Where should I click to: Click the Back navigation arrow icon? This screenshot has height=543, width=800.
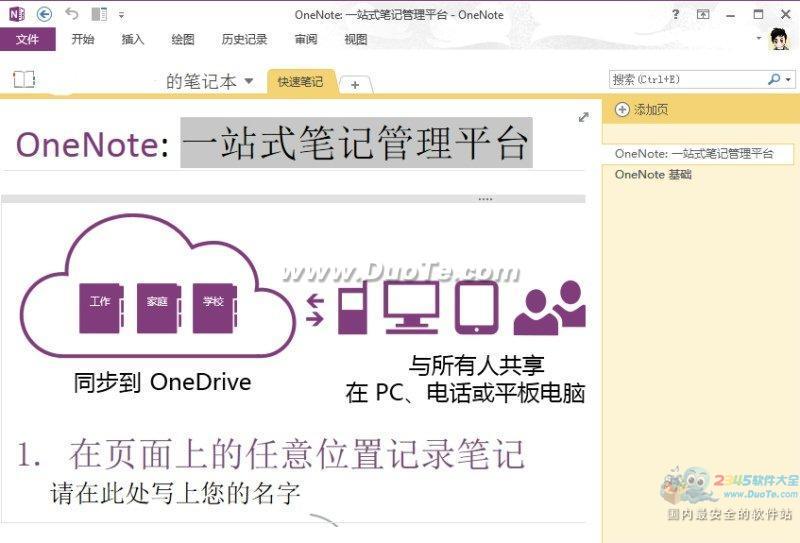point(44,14)
